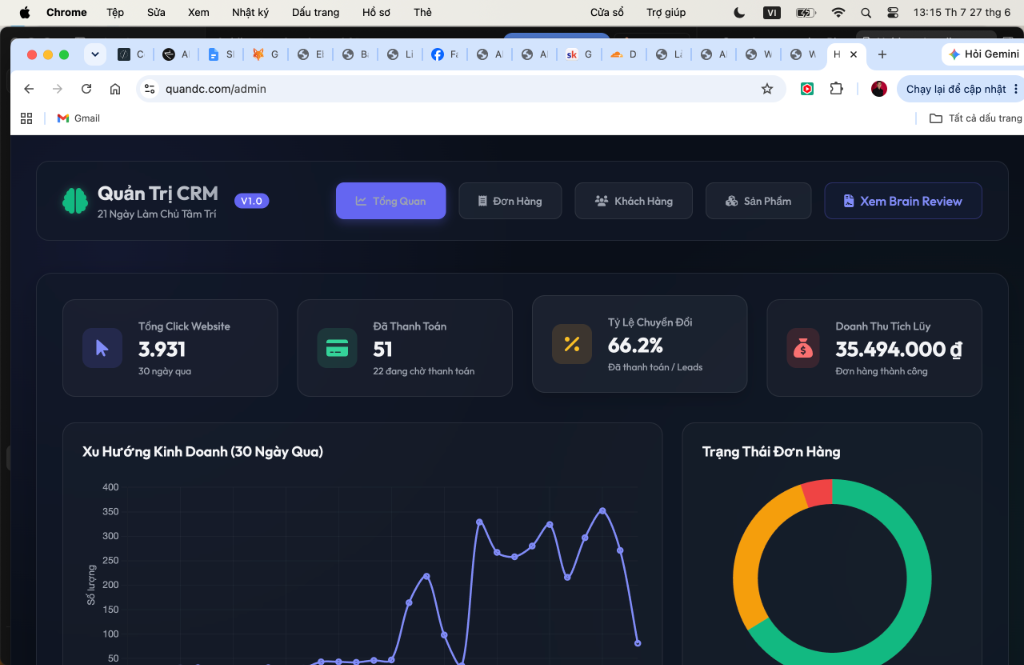
Task: Switch to the Facebook tab
Action: [x=445, y=54]
